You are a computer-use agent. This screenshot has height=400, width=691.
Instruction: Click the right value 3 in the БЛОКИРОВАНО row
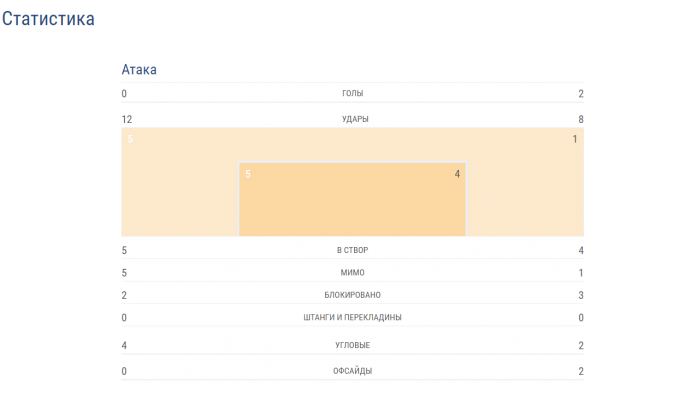click(580, 295)
